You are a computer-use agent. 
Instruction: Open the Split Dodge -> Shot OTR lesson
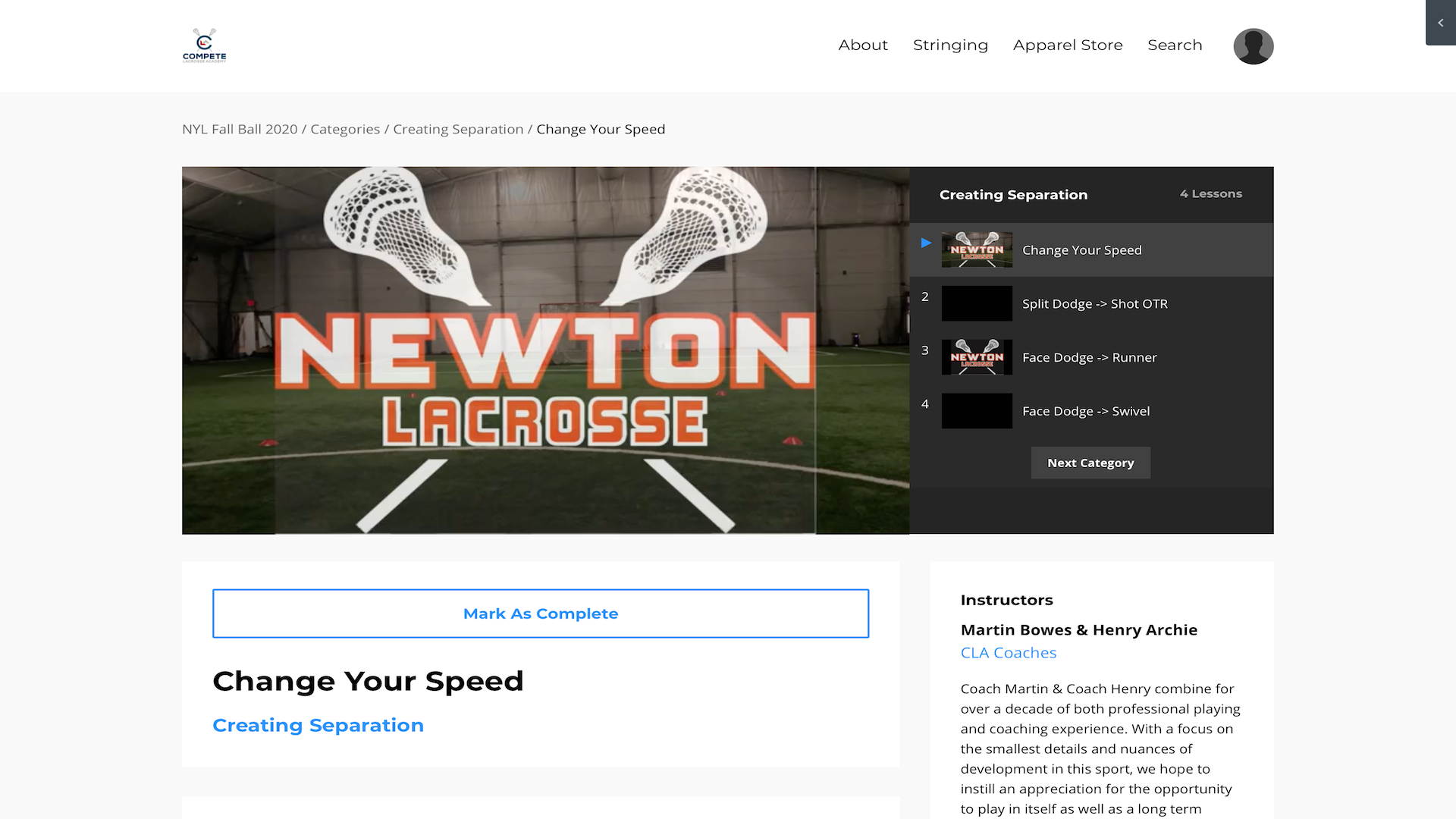point(1094,304)
